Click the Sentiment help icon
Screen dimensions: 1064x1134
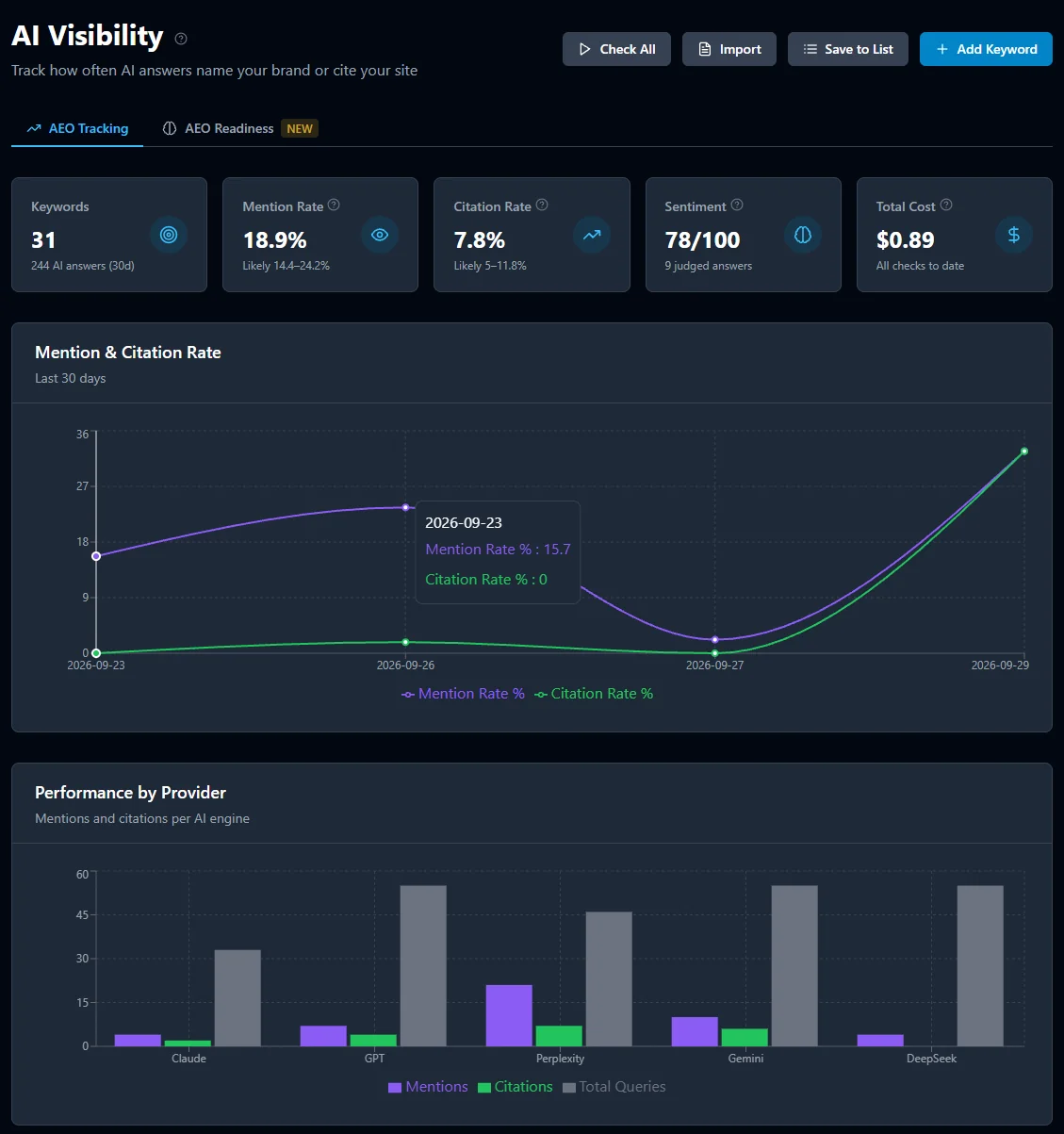tap(737, 205)
